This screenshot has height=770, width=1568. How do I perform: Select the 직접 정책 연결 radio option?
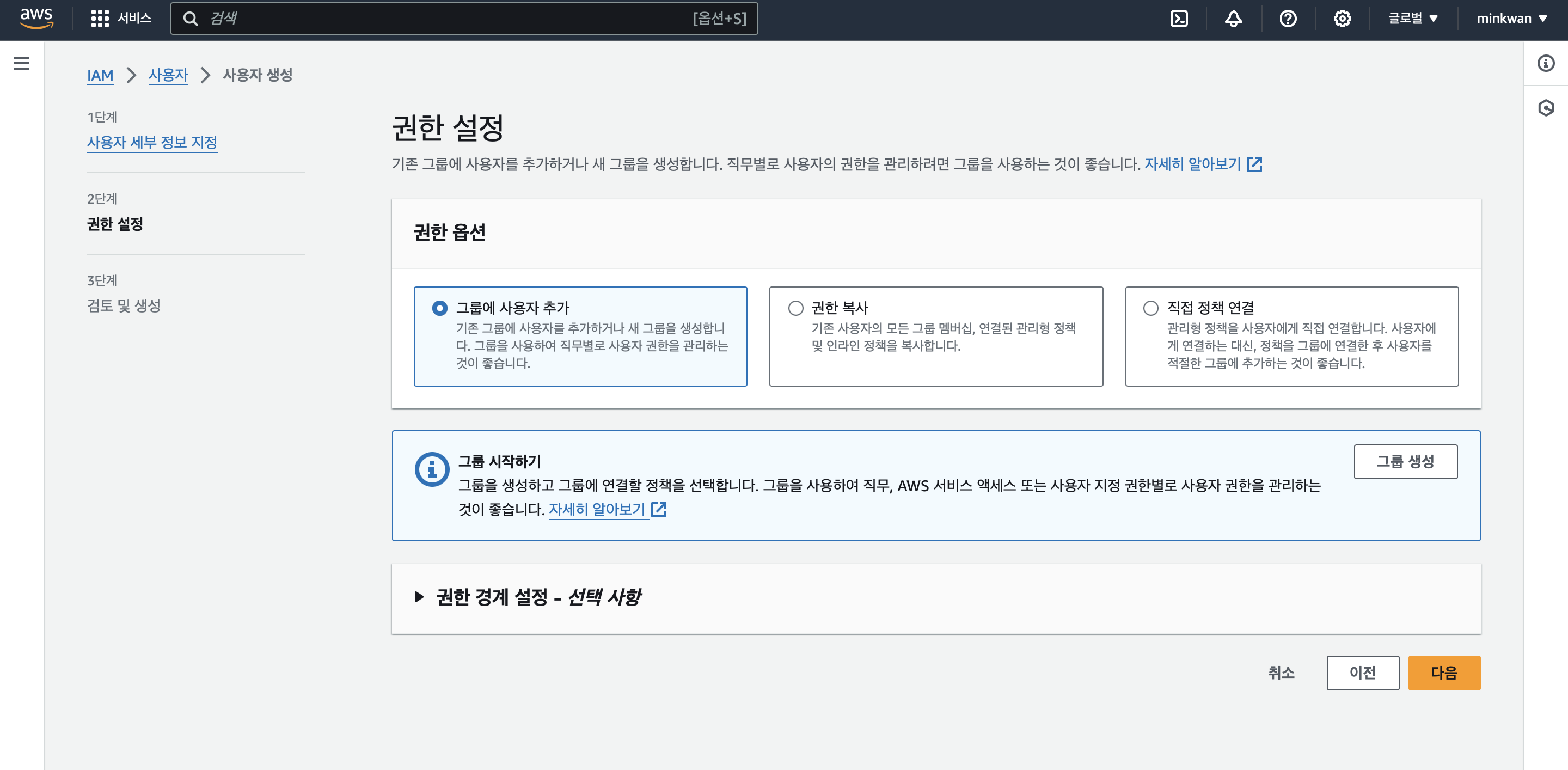(x=1150, y=308)
